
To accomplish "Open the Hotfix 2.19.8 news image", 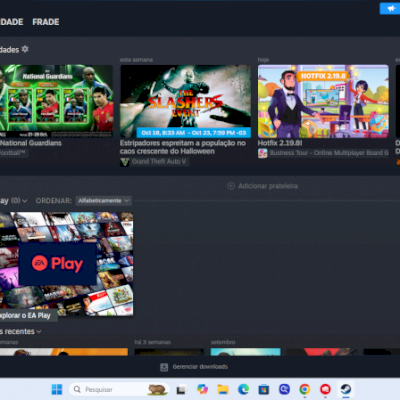I will [323, 101].
